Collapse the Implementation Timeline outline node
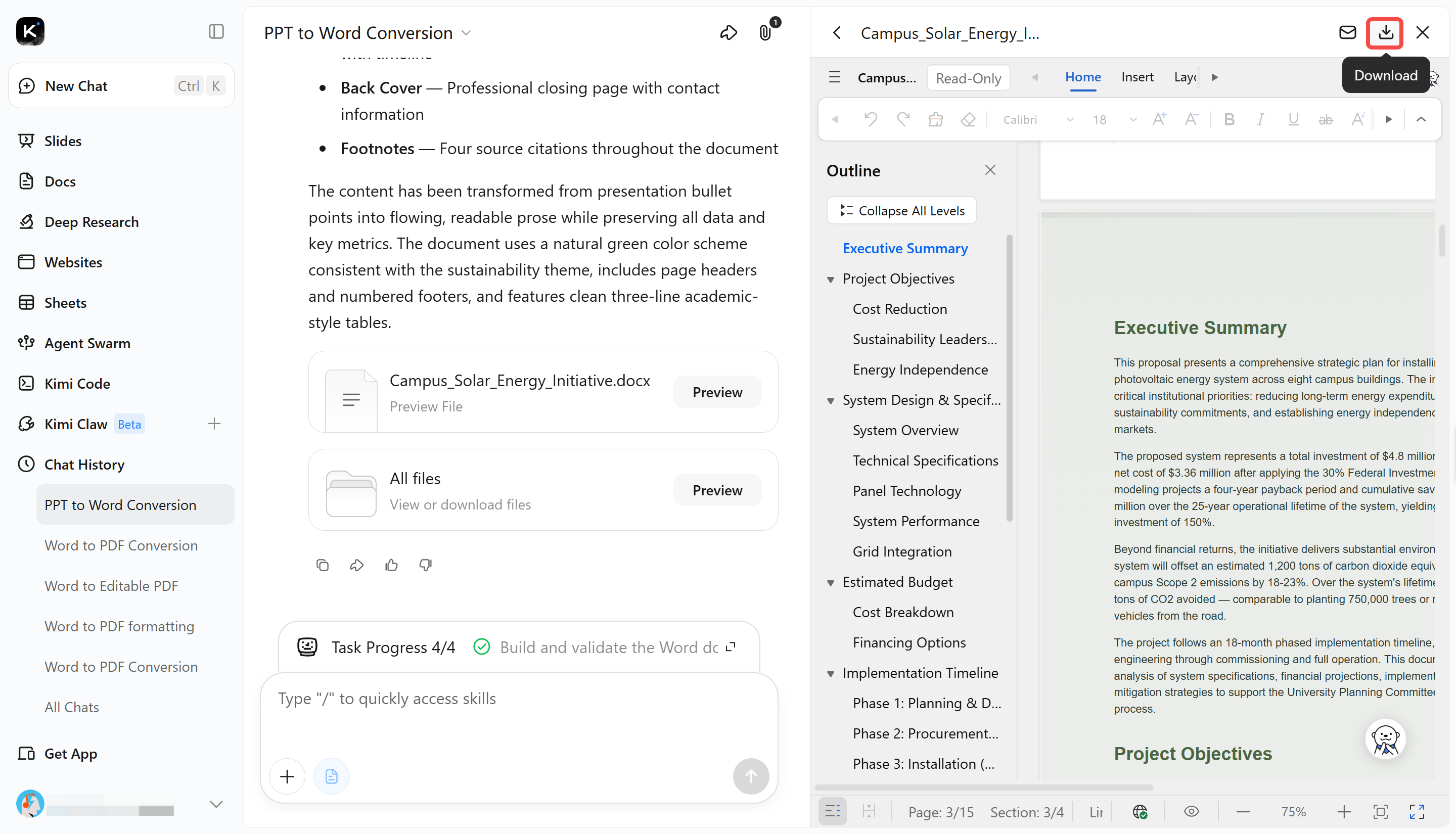 click(x=831, y=674)
